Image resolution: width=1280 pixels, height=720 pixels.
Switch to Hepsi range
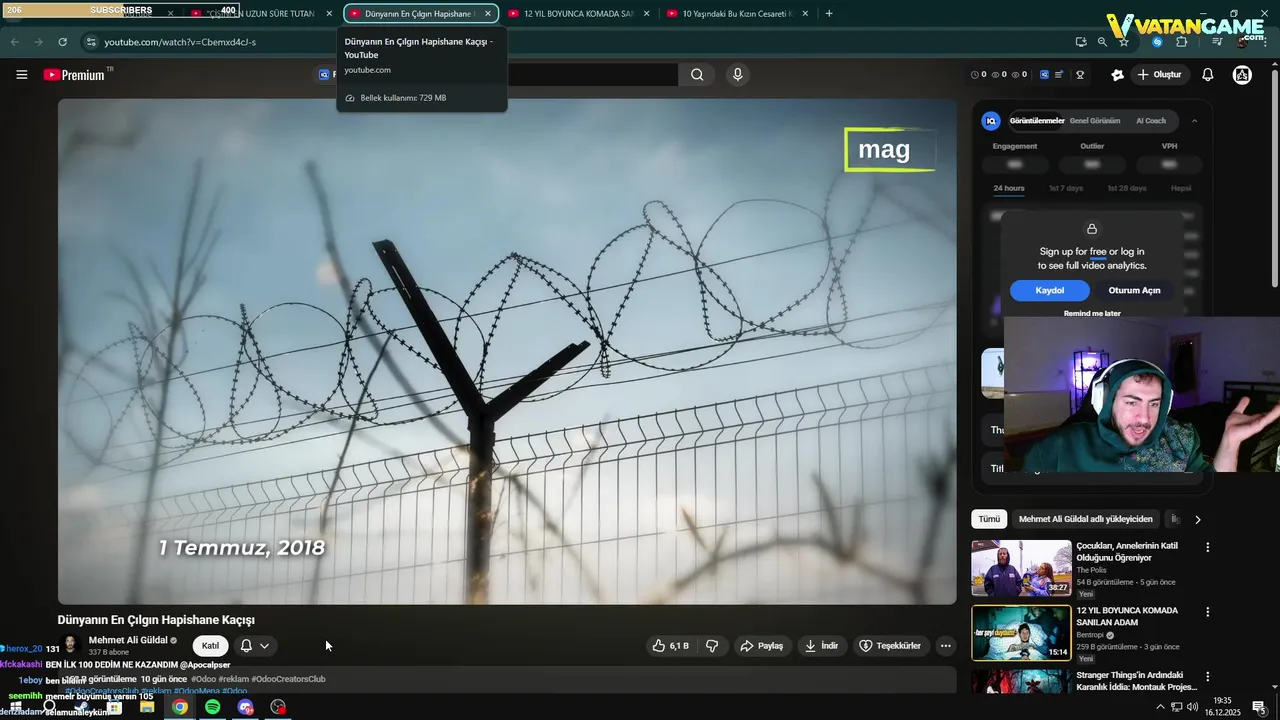pos(1181,188)
